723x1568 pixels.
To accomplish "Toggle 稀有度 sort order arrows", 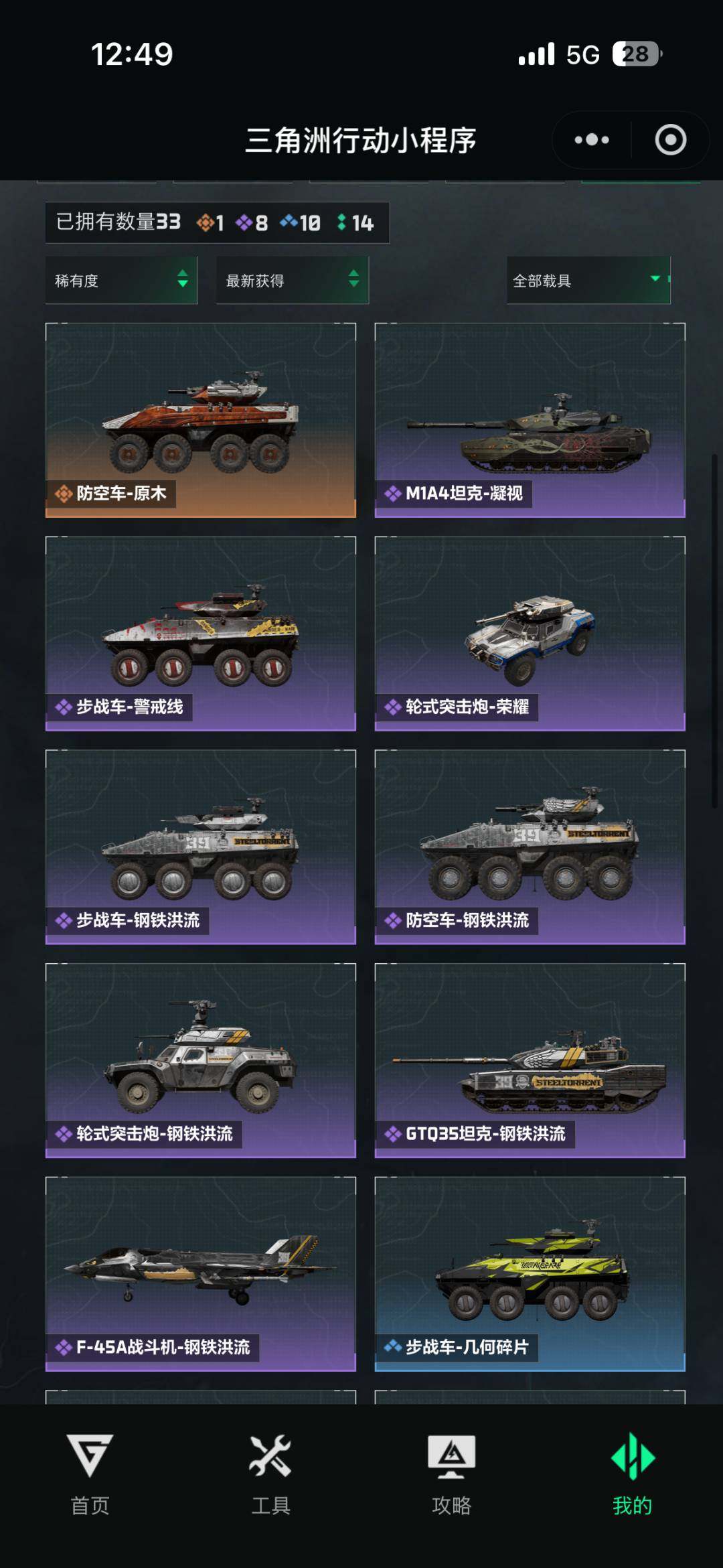I will [182, 279].
